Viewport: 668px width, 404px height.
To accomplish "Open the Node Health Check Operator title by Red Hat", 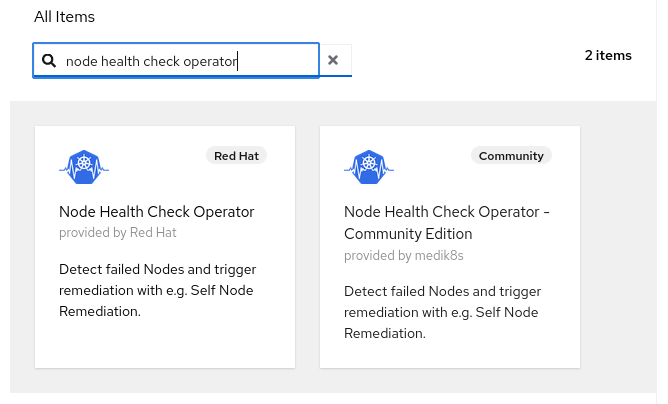I will [x=157, y=212].
